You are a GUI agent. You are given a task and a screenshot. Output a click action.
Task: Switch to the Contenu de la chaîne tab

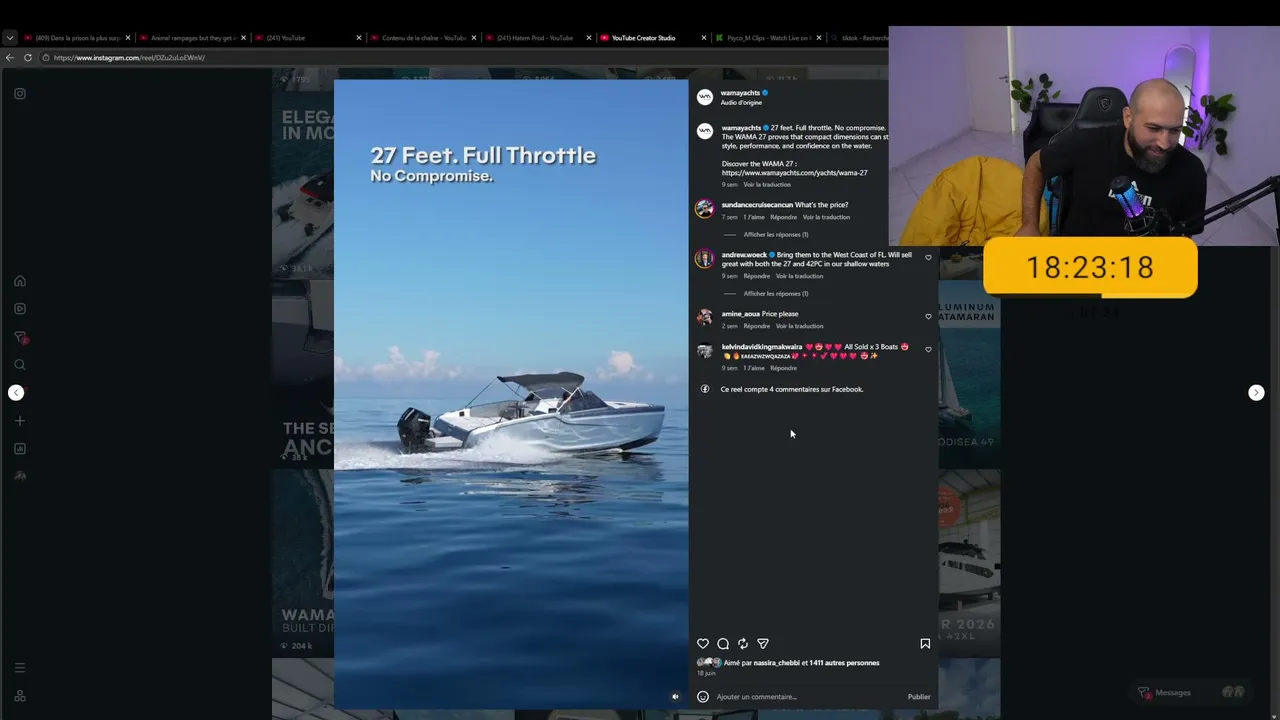424,38
